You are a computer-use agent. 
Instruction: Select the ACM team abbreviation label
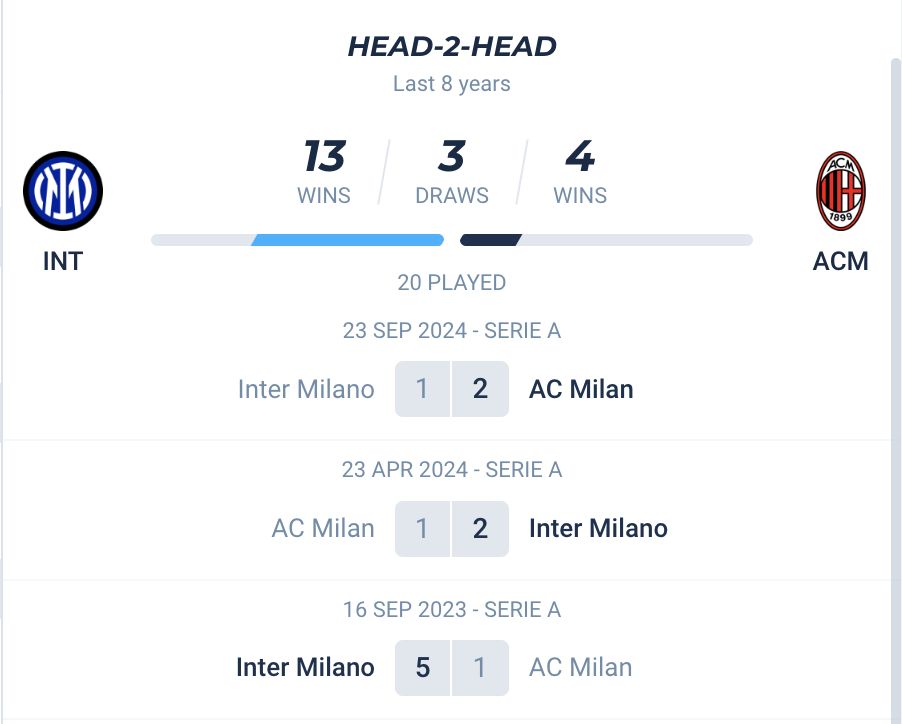841,261
